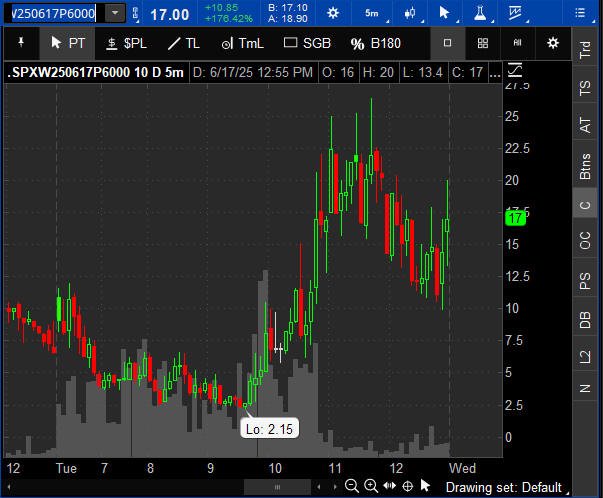The width and height of the screenshot is (603, 498).
Task: Select the TmL time level tool
Action: 243,43
